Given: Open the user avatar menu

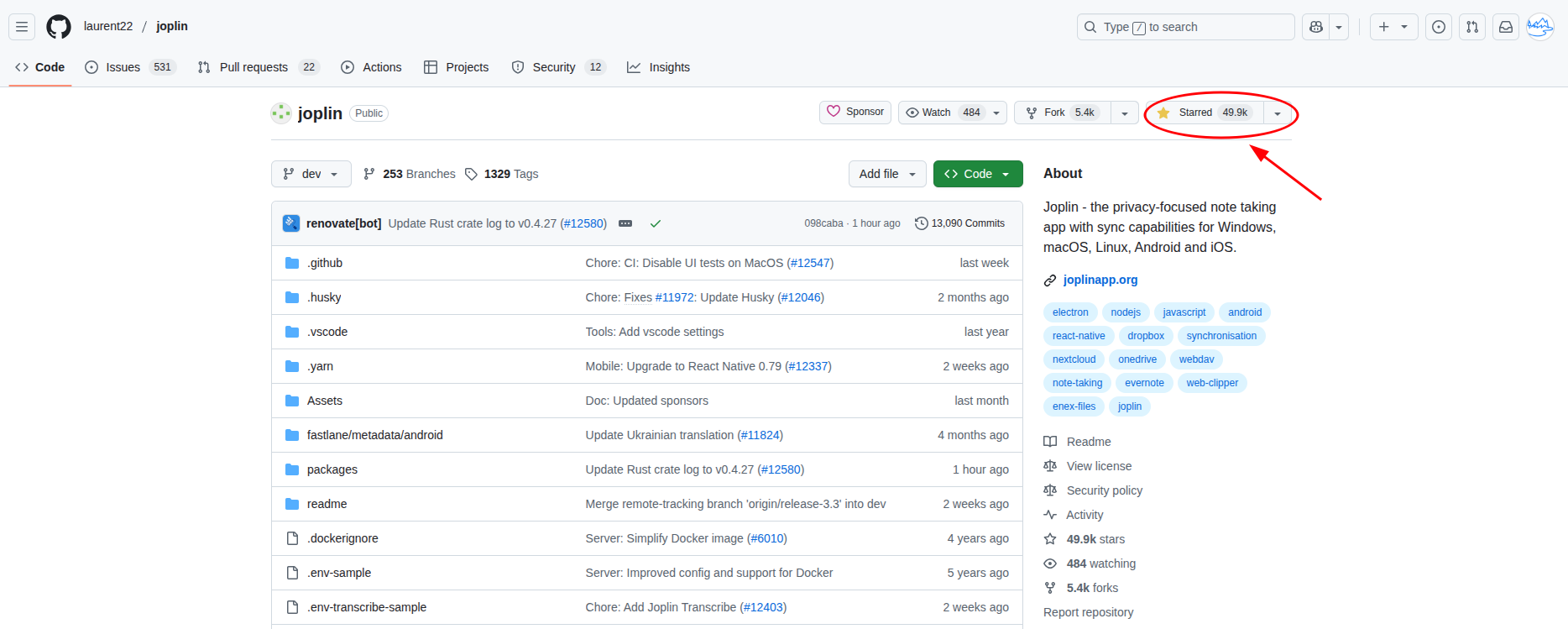Looking at the screenshot, I should coord(1539,27).
